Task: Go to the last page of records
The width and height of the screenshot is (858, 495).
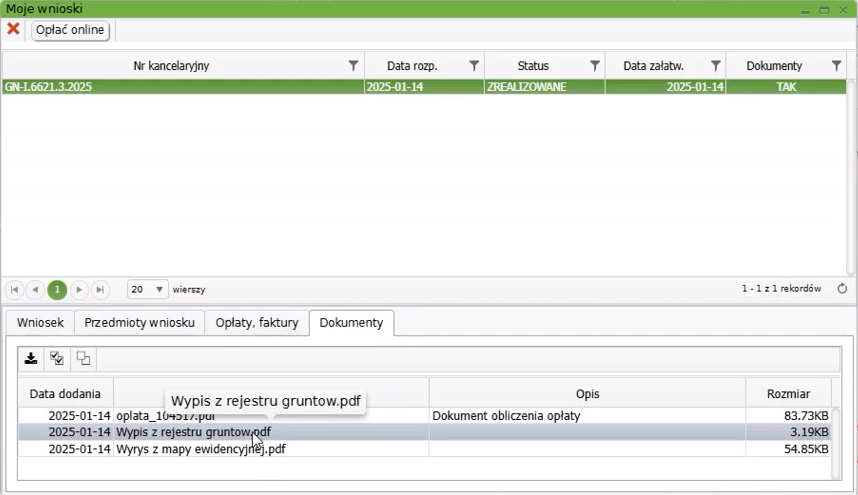Action: tap(100, 290)
